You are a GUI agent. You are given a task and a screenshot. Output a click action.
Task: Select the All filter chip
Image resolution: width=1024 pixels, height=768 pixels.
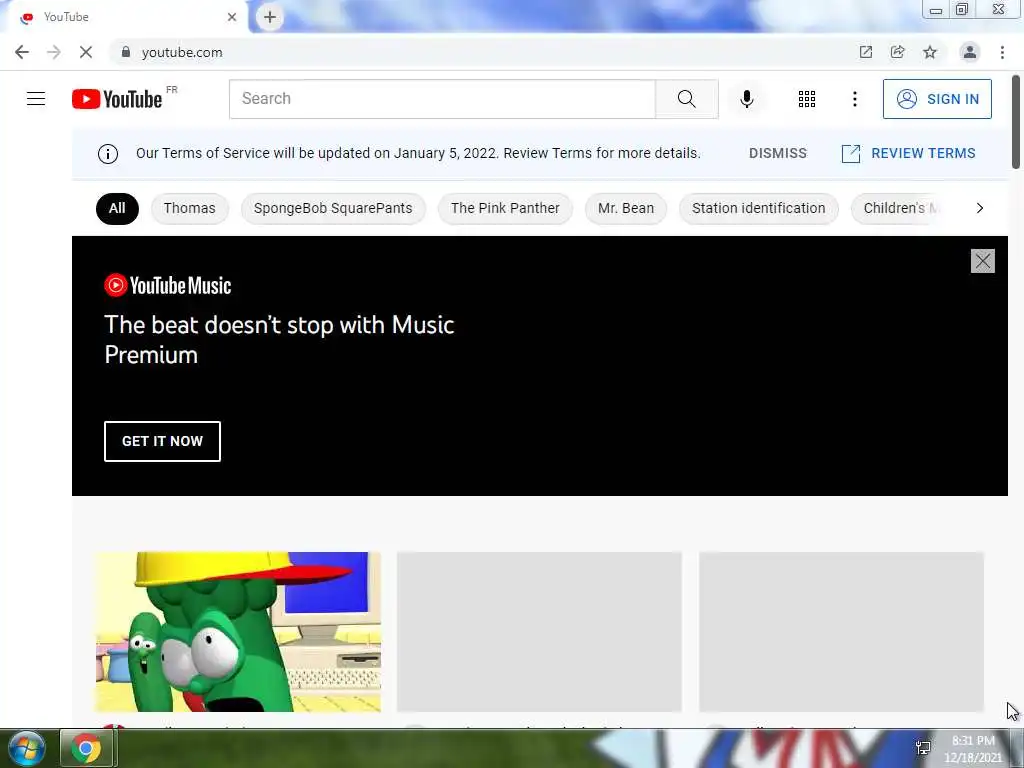coord(117,208)
